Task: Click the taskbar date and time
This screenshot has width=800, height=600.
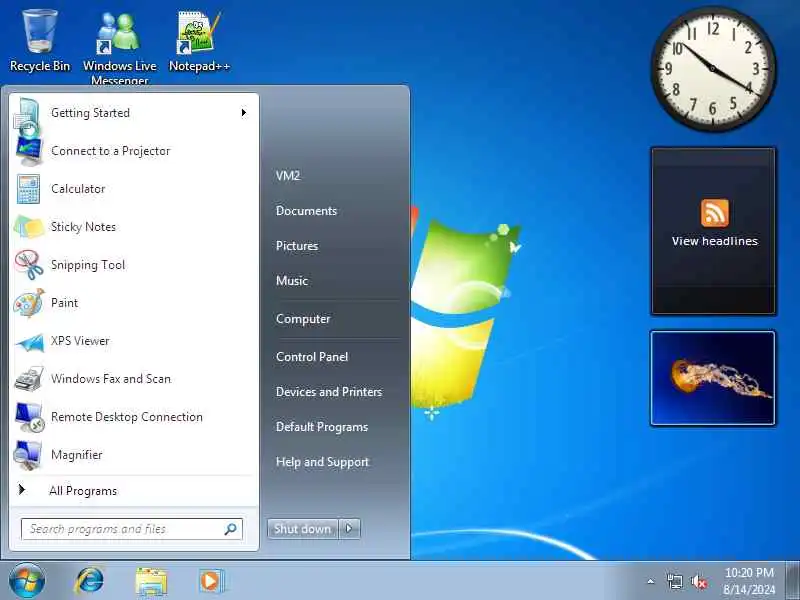Action: click(x=749, y=581)
